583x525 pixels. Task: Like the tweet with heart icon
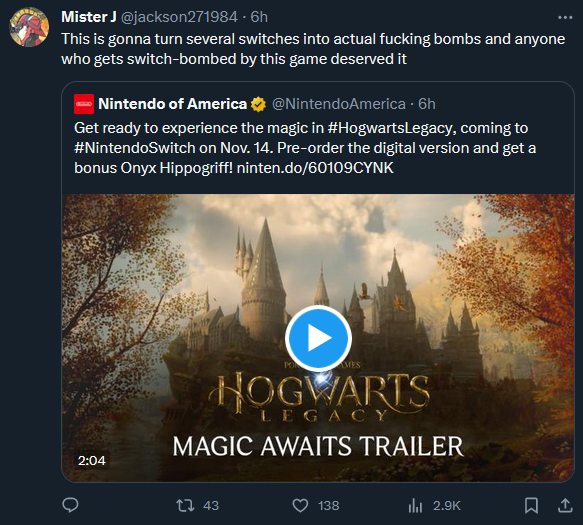[300, 506]
